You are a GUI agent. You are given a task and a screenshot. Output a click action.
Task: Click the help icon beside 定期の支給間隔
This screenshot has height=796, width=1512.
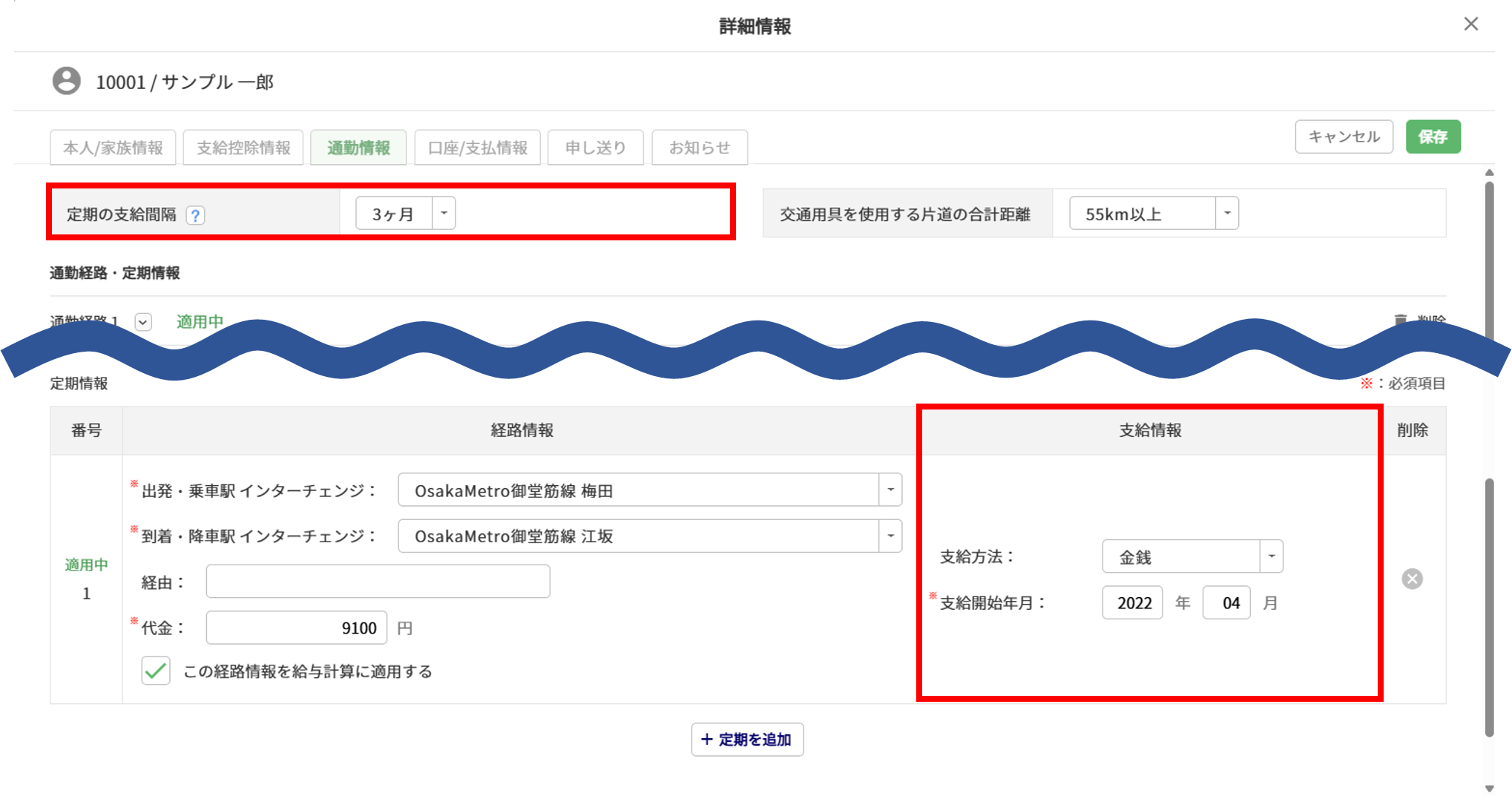[195, 215]
